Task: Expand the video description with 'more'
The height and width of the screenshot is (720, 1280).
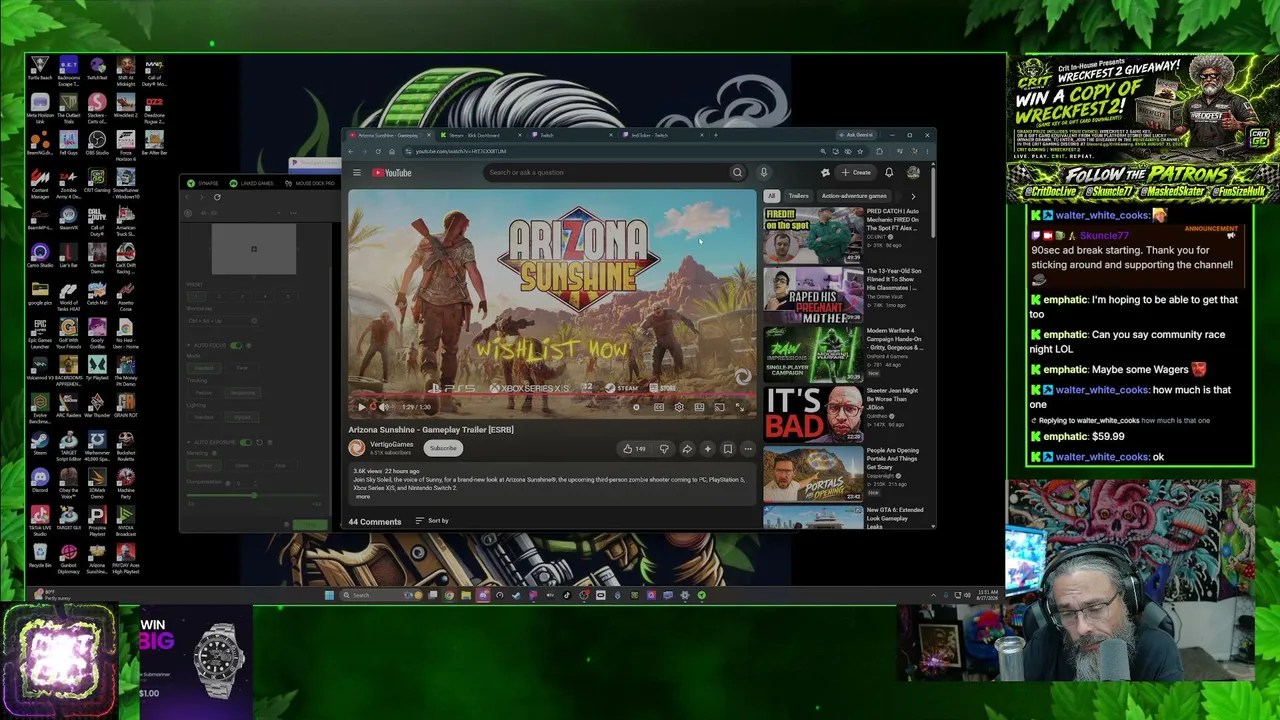Action: (x=362, y=496)
